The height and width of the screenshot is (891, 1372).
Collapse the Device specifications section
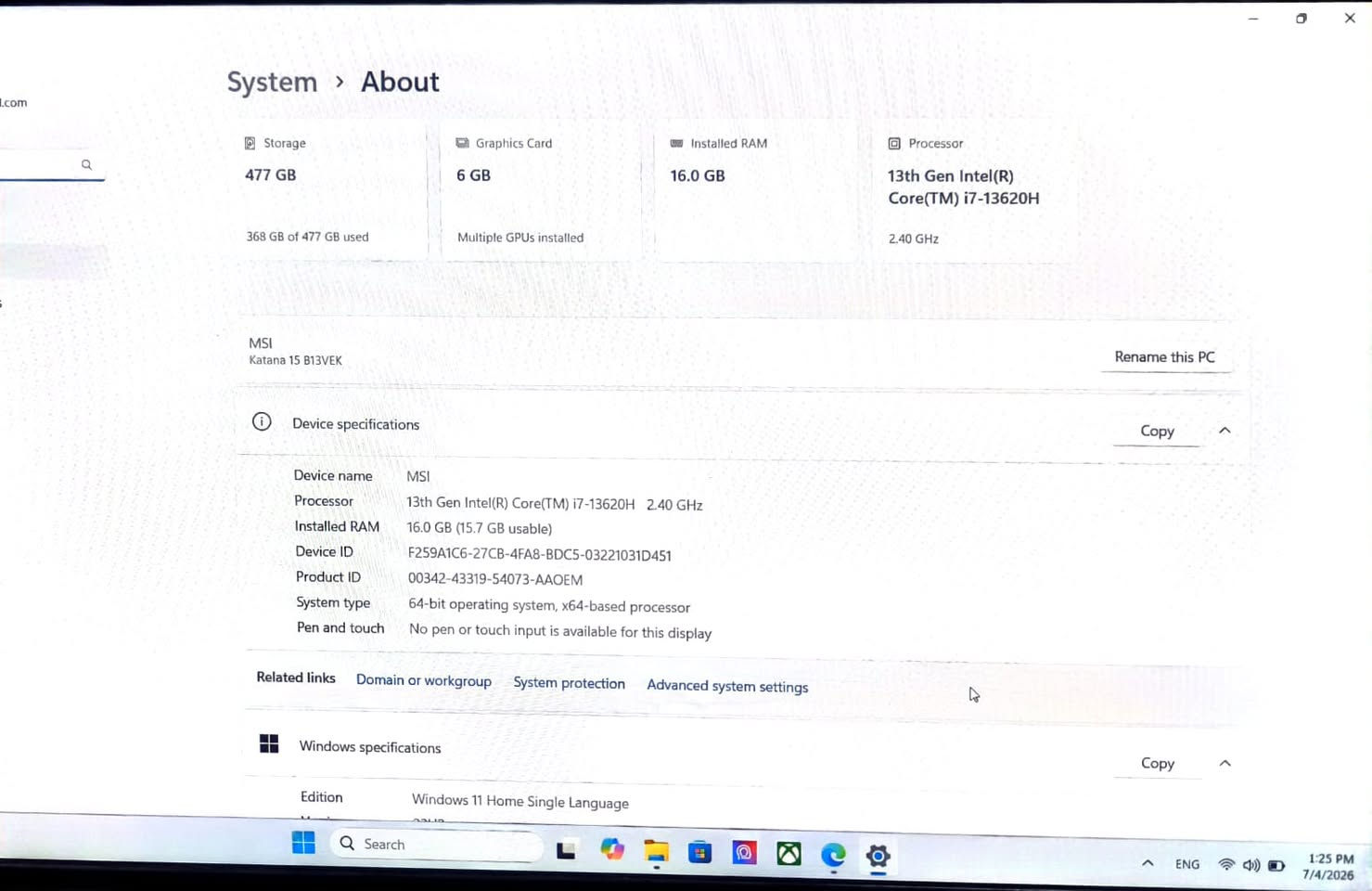1225,430
